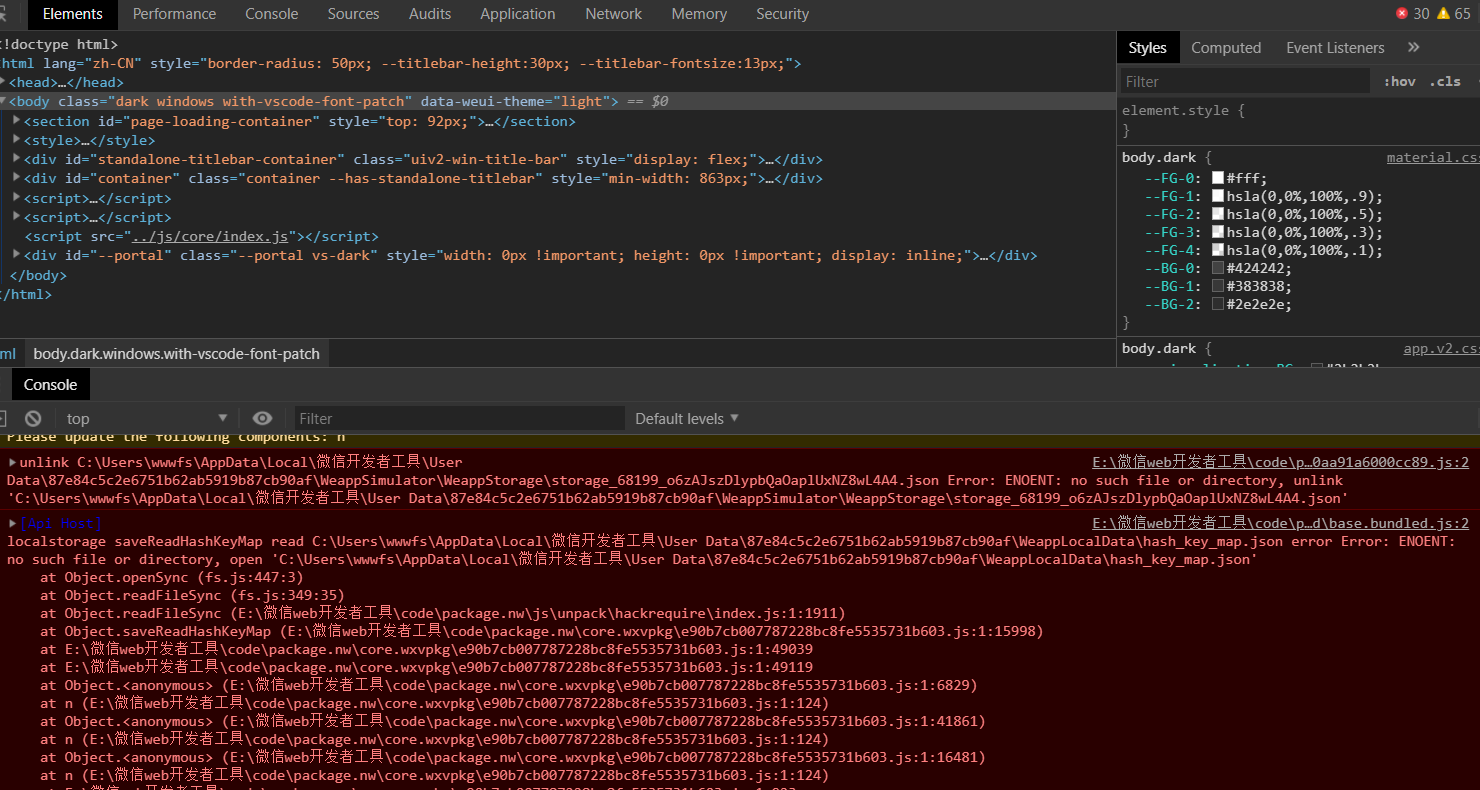Open the Security tab
This screenshot has width=1480, height=790.
pos(782,14)
